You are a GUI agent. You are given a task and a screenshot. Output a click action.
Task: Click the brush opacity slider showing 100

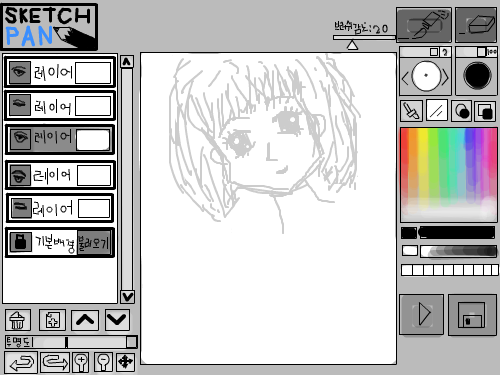476,52
